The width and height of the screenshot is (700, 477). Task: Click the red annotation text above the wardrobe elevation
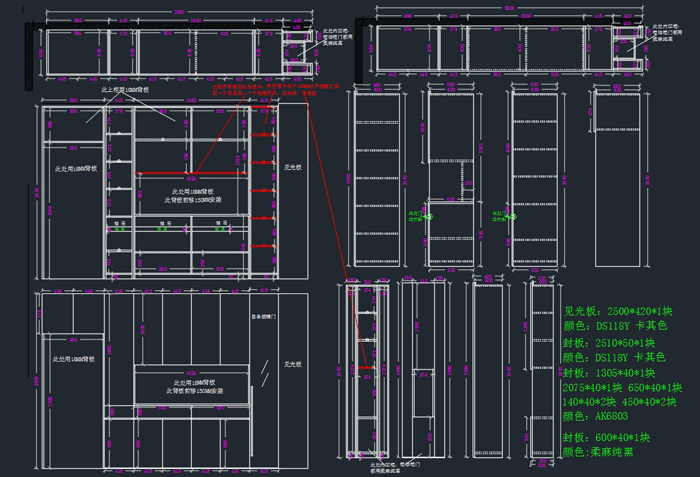click(x=277, y=90)
